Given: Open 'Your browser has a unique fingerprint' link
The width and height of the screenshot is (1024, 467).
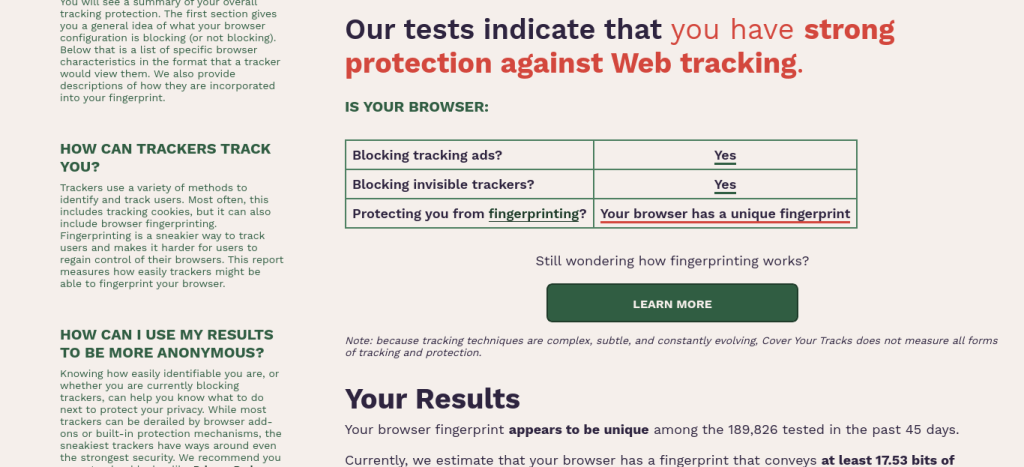Looking at the screenshot, I should (725, 214).
